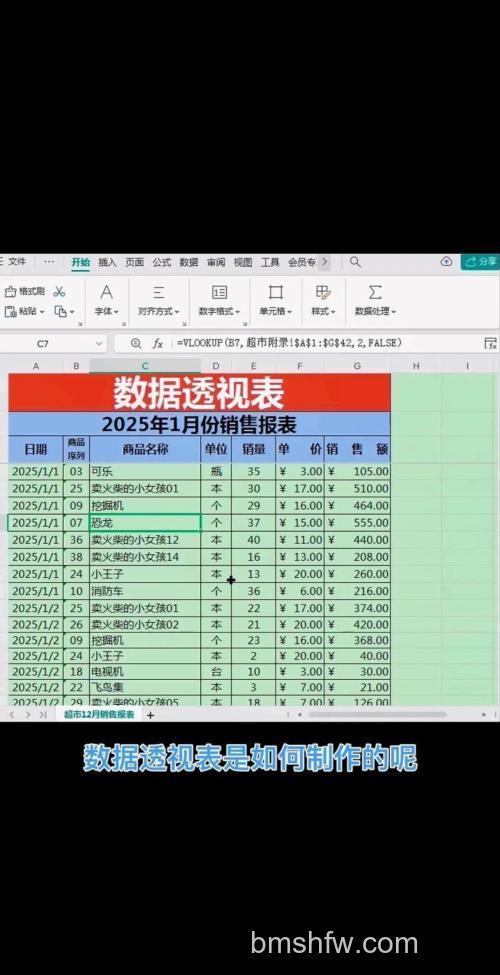This screenshot has height=975, width=500.
Task: Switch to the 会员专 tab
Action: click(x=302, y=262)
